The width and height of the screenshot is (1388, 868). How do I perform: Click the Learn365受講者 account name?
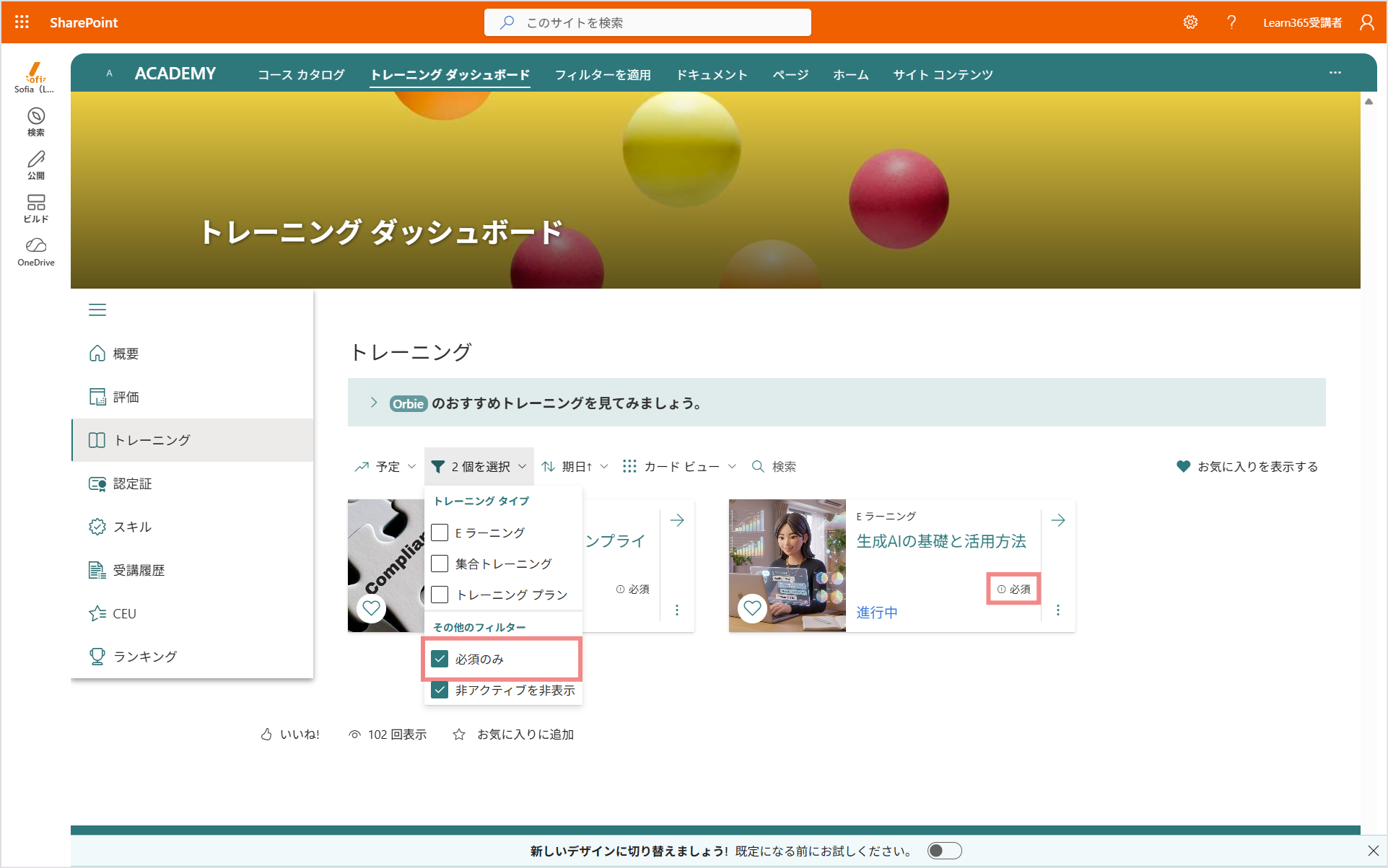click(1302, 22)
